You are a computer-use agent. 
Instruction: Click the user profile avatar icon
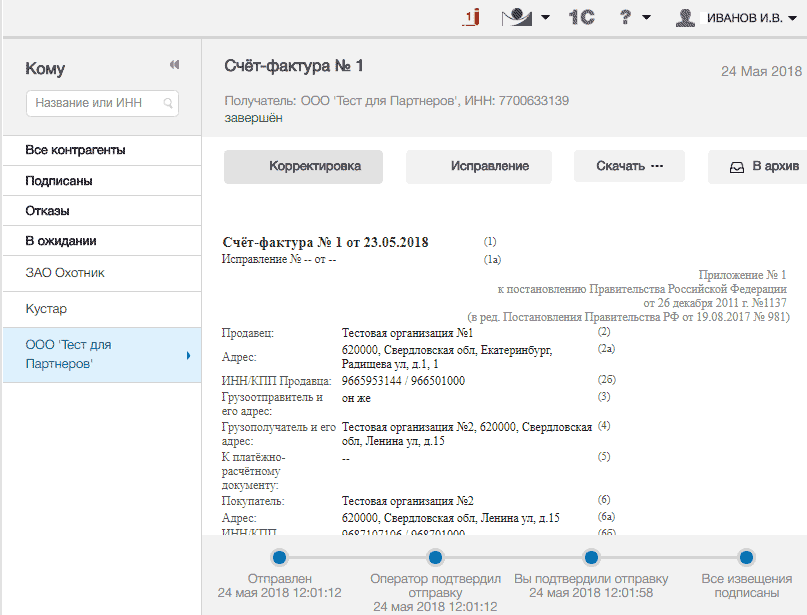[x=685, y=18]
